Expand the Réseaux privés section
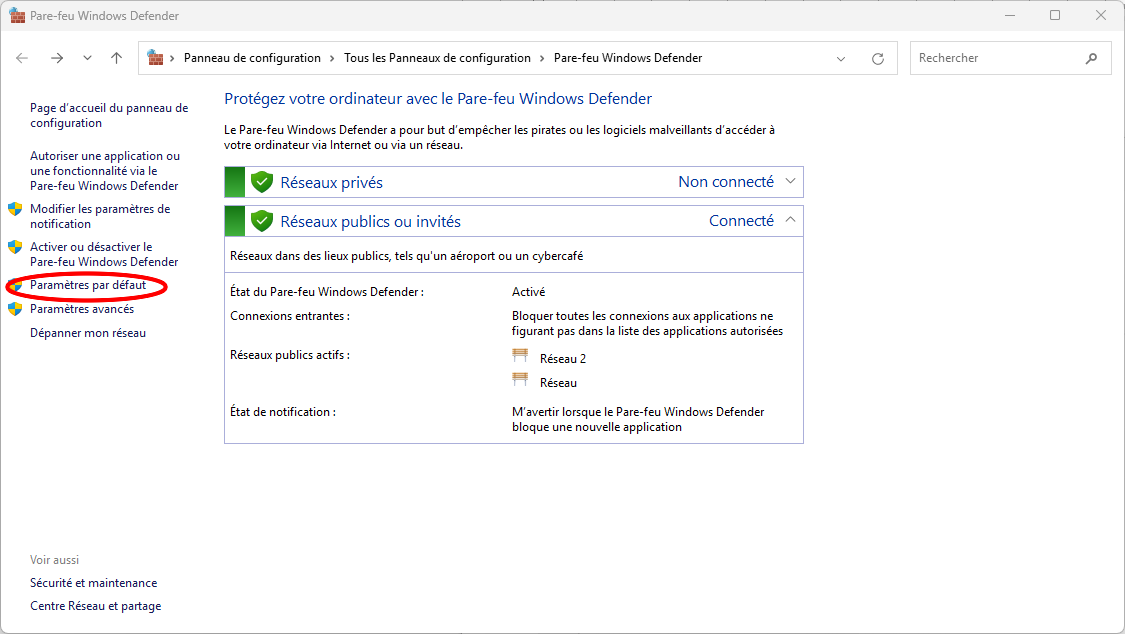This screenshot has width=1125, height=634. (790, 182)
